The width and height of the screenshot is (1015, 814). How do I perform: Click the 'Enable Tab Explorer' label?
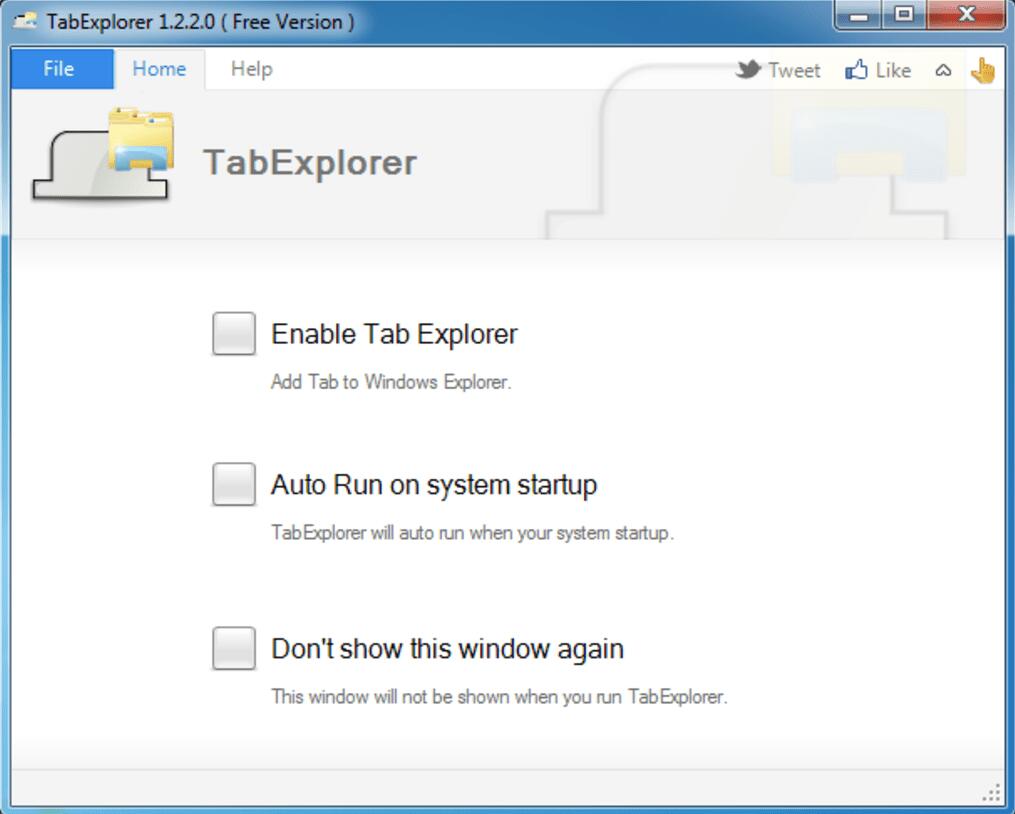(x=394, y=334)
